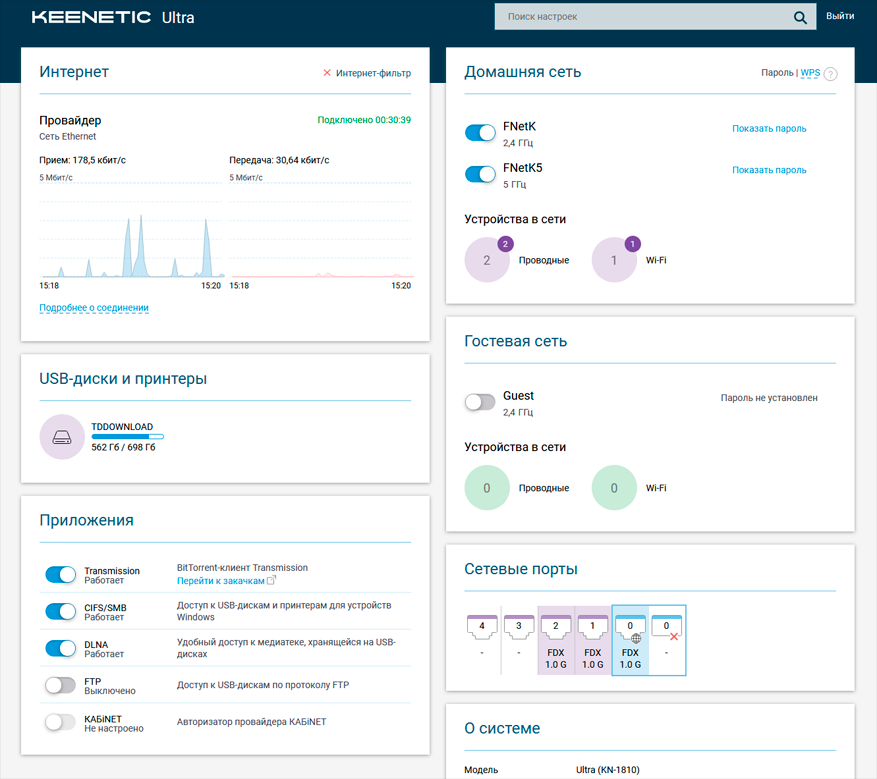Select network port 2 icon
Viewport: 877px width, 779px height.
click(555, 627)
